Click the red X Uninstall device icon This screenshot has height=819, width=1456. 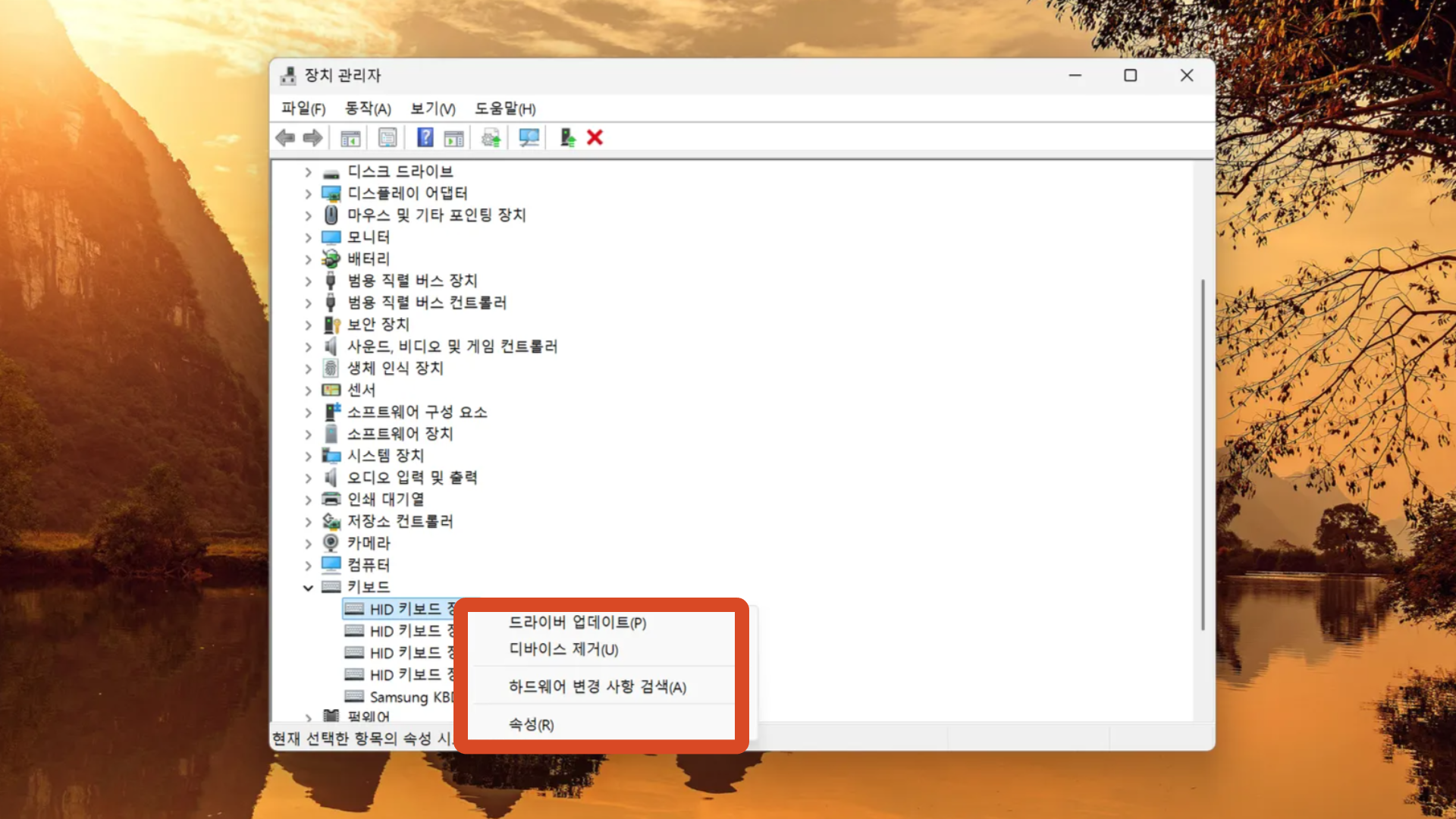[595, 138]
